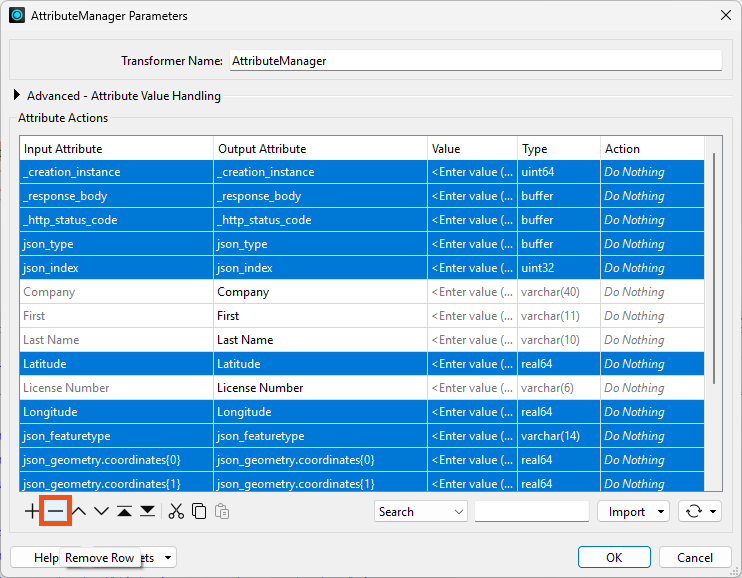Click the varchar(40) type cell for Company

pyautogui.click(x=559, y=292)
